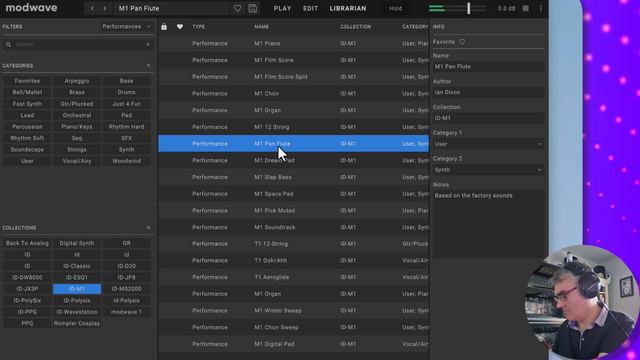Select T1 Ooh/Ahh performance row
The width and height of the screenshot is (640, 360).
(x=293, y=260)
